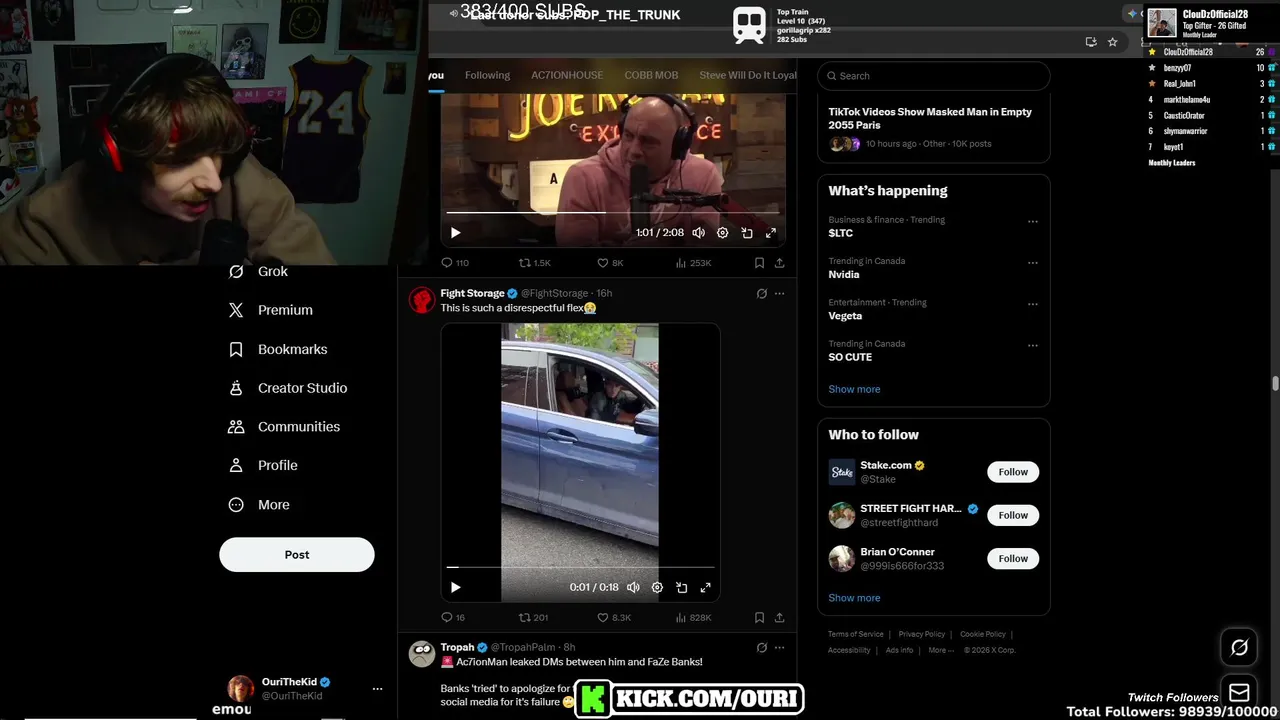Open the footer More dropdown

[x=940, y=650]
